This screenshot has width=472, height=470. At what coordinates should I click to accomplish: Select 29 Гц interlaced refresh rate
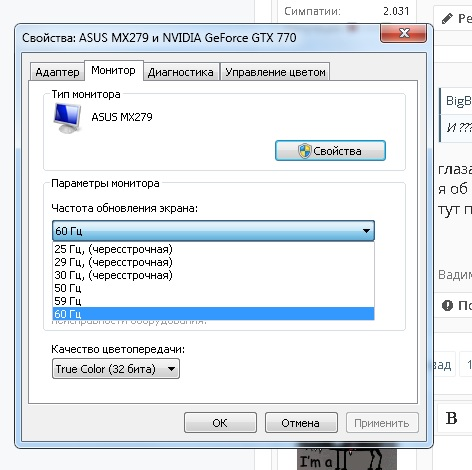[213, 262]
